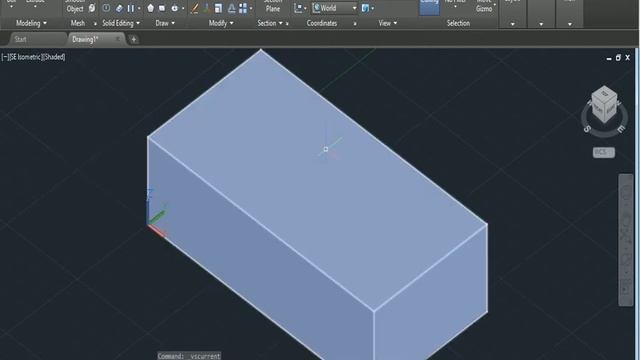Click the icon right of Smooth Object

[x=92, y=8]
